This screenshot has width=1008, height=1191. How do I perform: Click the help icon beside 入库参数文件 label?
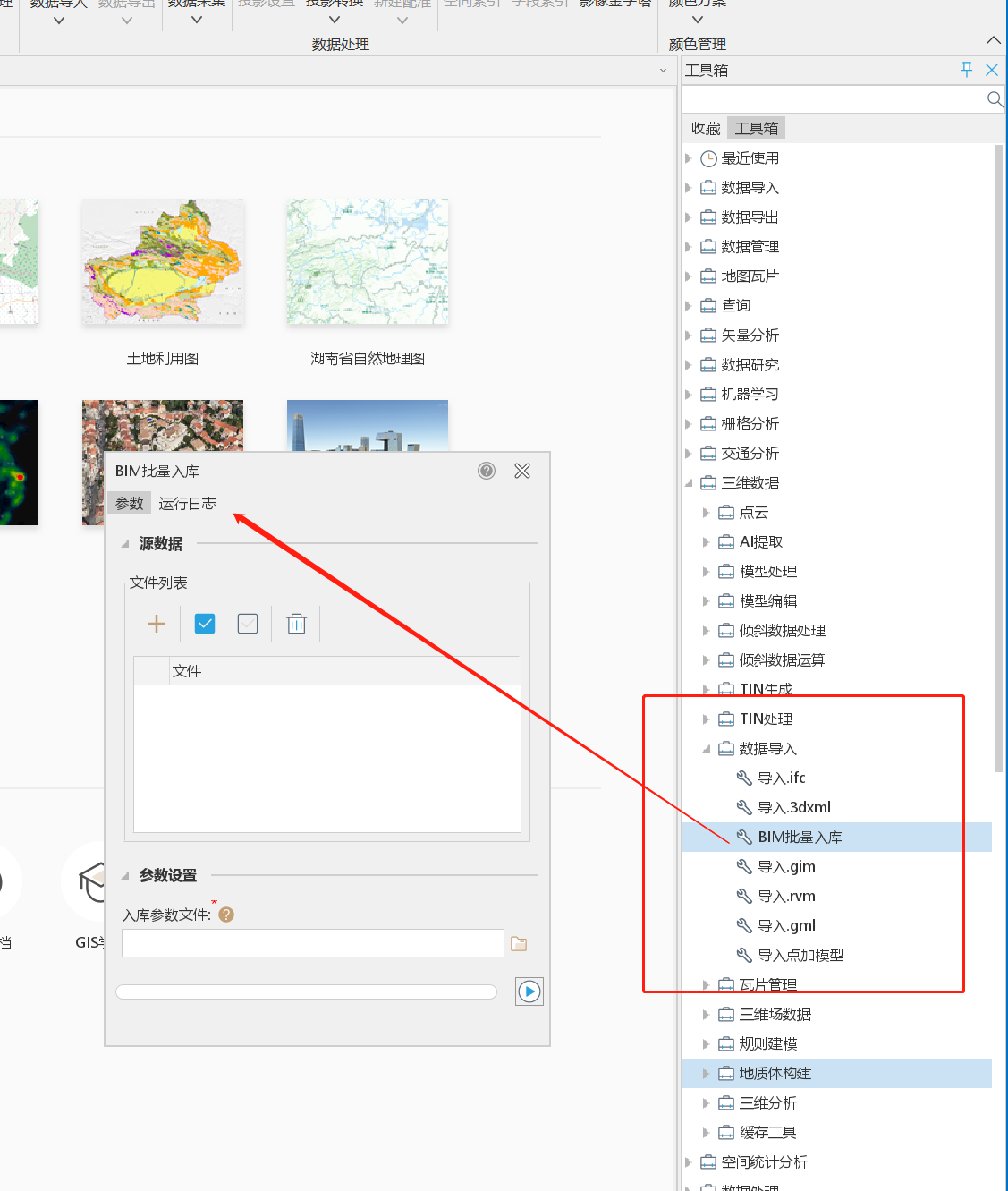pos(226,915)
